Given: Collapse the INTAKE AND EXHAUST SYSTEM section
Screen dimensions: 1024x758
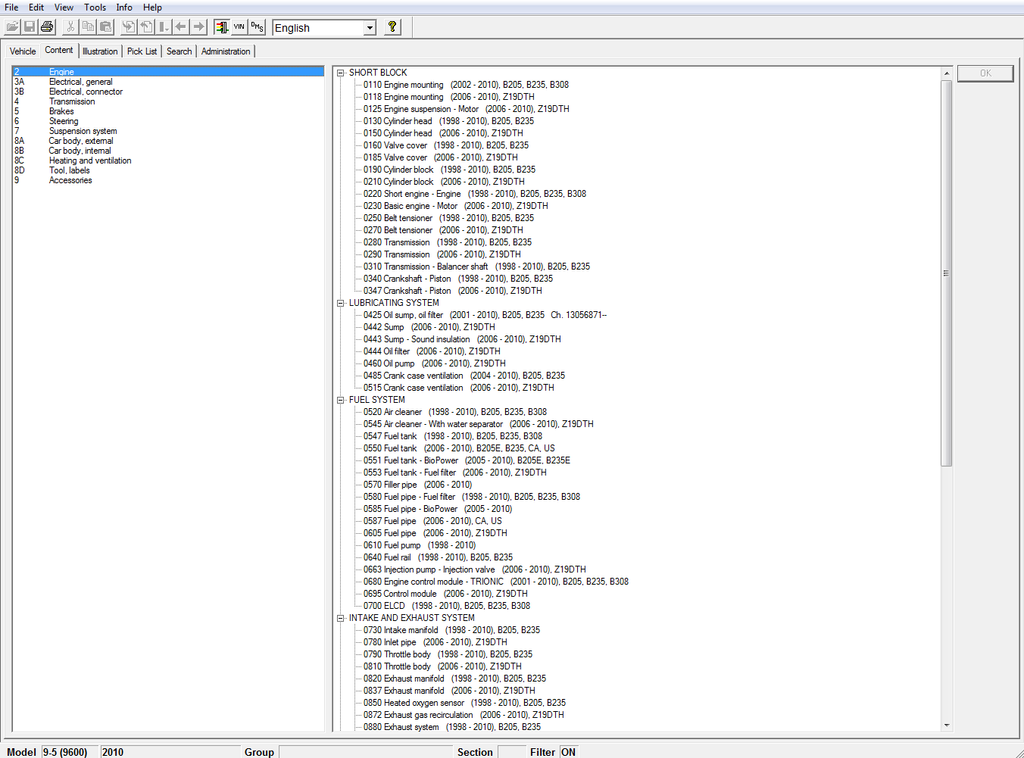Looking at the screenshot, I should [x=341, y=618].
